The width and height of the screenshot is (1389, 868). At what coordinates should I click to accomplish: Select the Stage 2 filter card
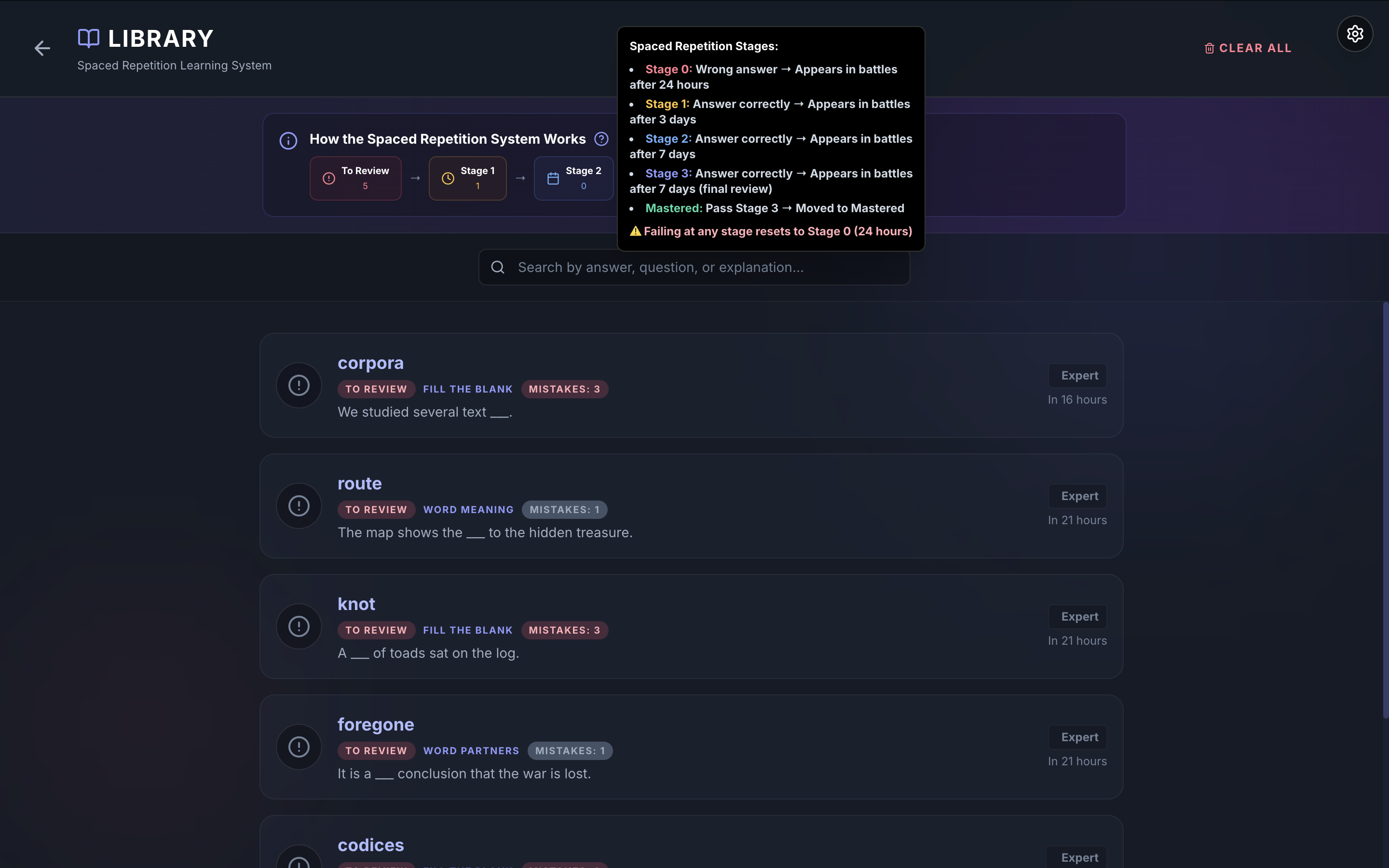click(573, 178)
